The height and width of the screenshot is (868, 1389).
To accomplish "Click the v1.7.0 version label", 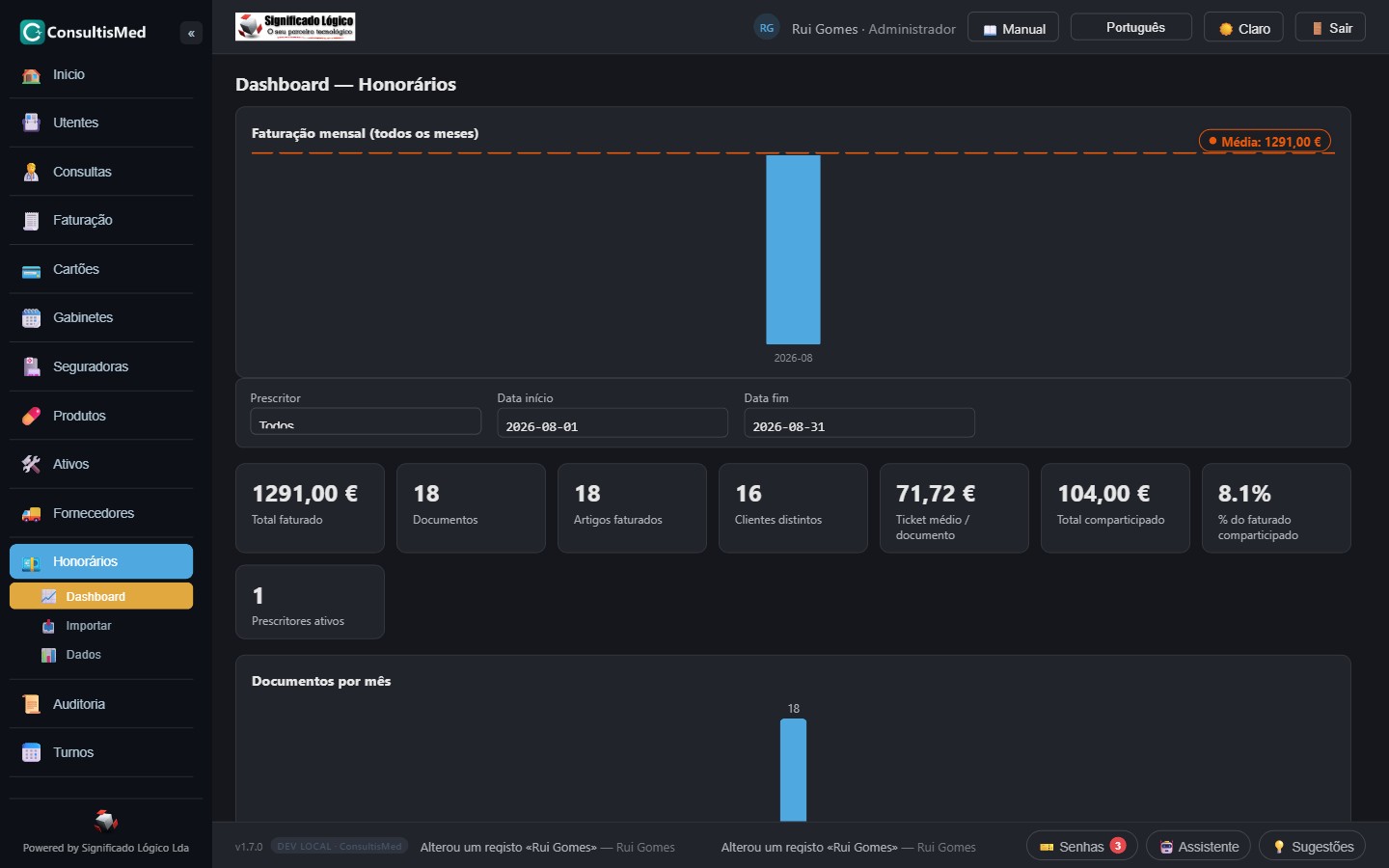I will 249,847.
